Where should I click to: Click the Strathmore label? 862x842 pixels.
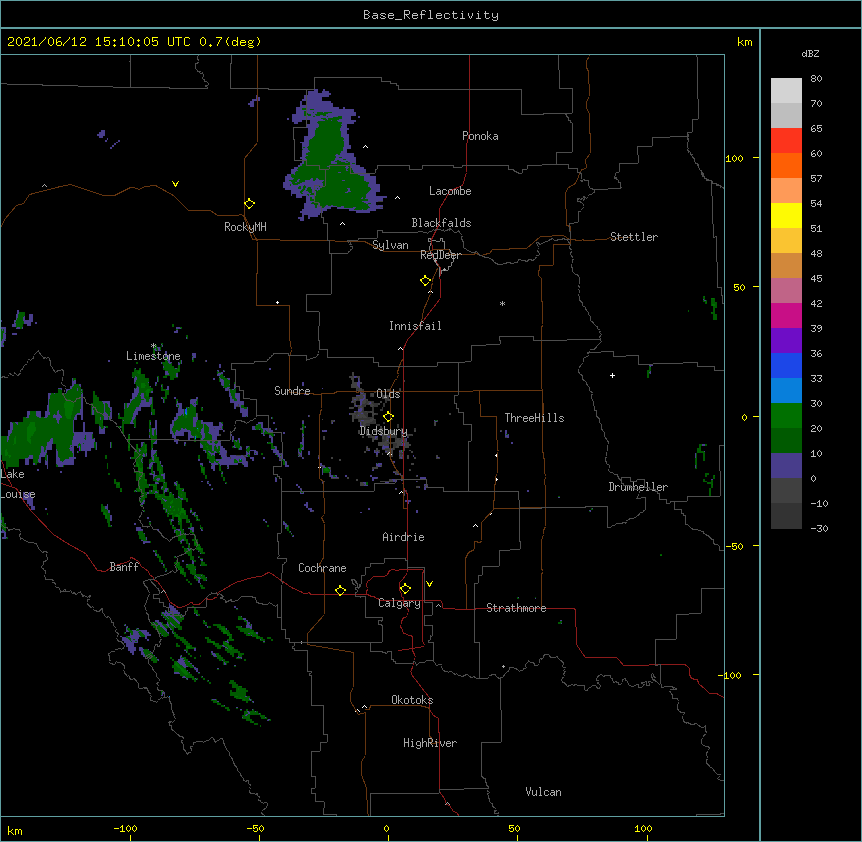[516, 608]
